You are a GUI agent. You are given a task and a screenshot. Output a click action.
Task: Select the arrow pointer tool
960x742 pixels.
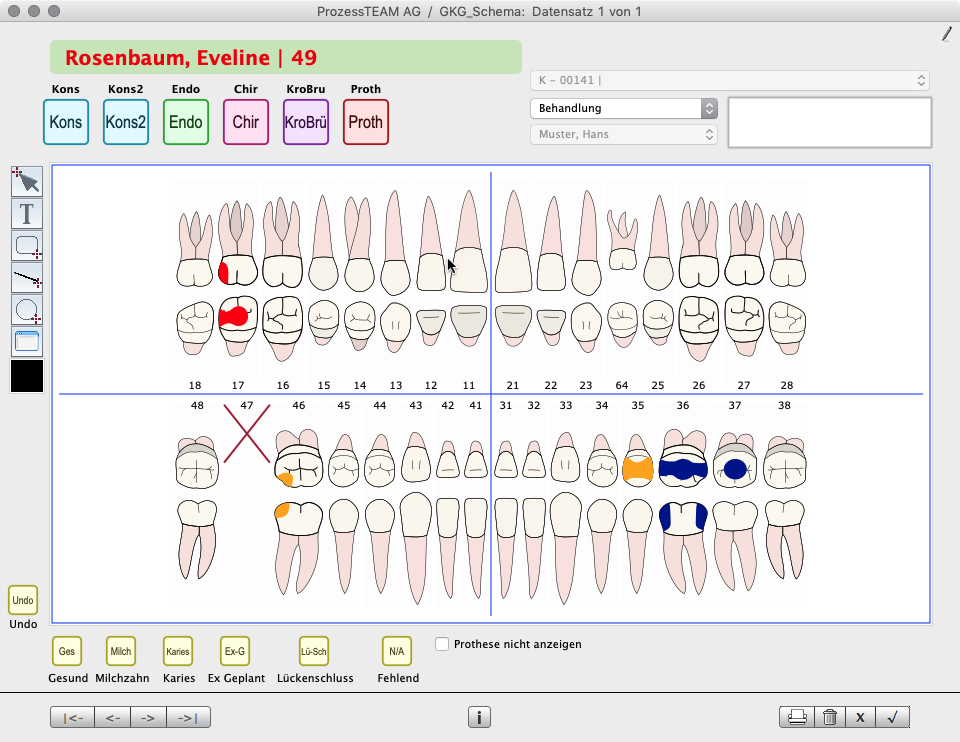pyautogui.click(x=27, y=181)
